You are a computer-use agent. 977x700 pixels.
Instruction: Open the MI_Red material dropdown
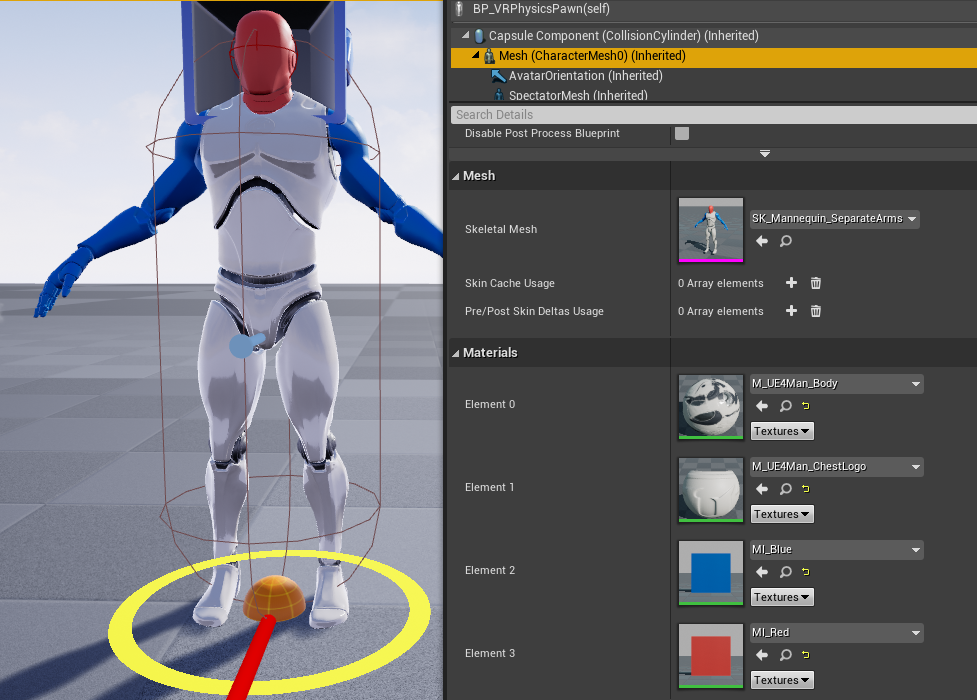pyautogui.click(x=837, y=633)
